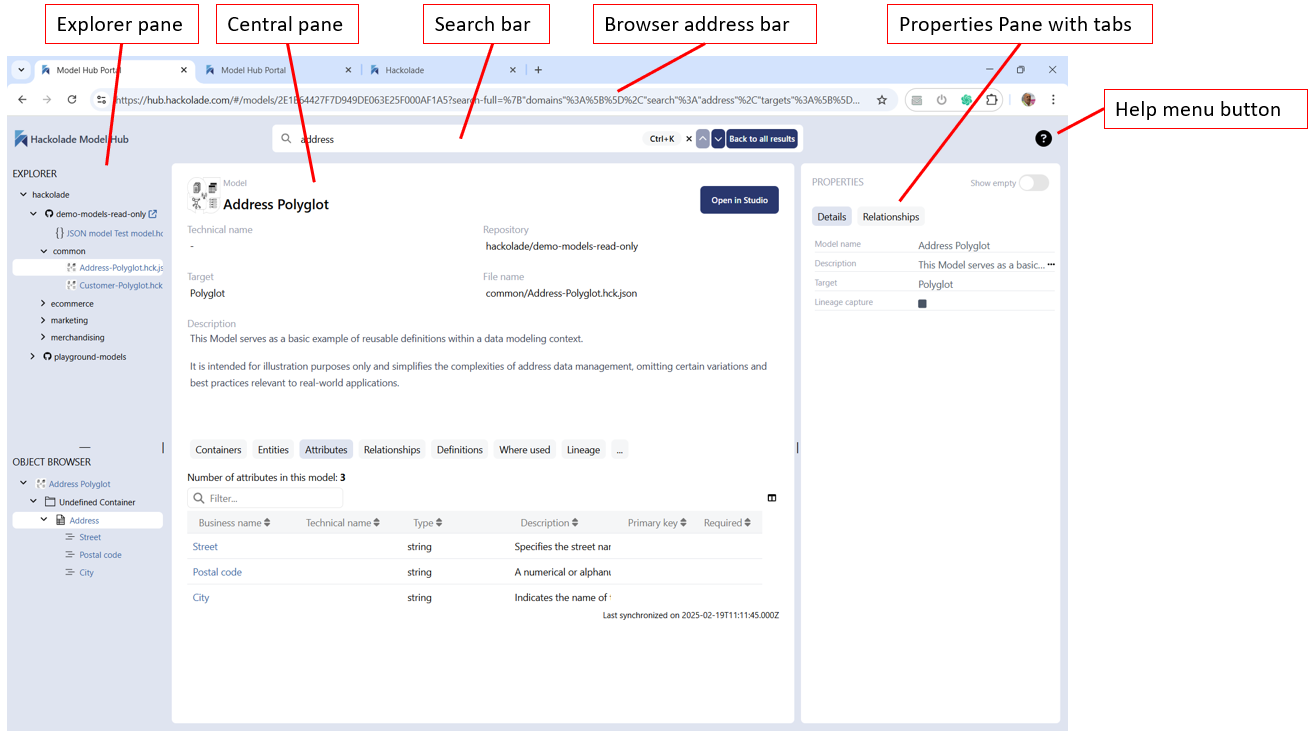Bookmark page with the star icon
1311x738 pixels.
pos(882,100)
